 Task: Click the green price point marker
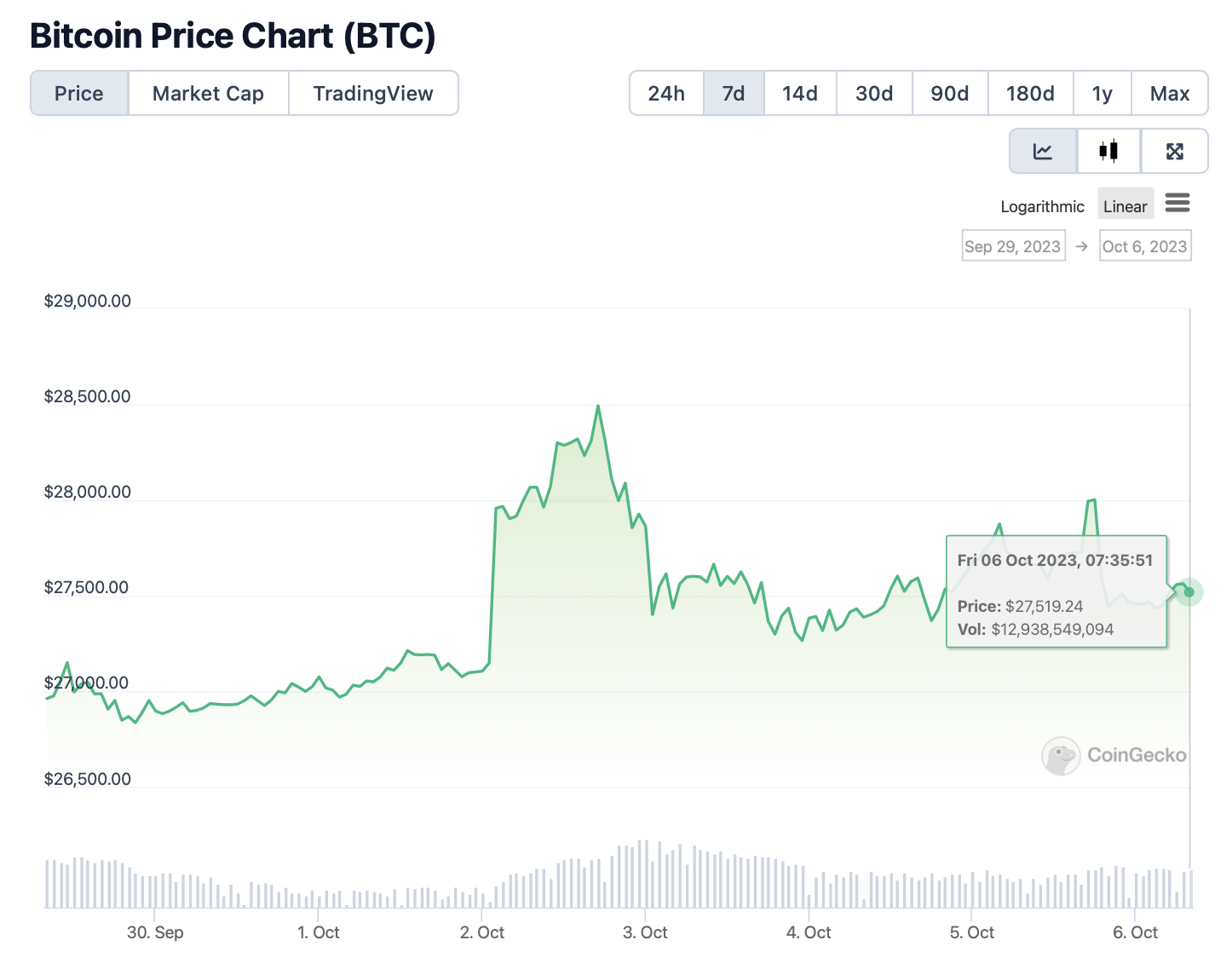1189,591
